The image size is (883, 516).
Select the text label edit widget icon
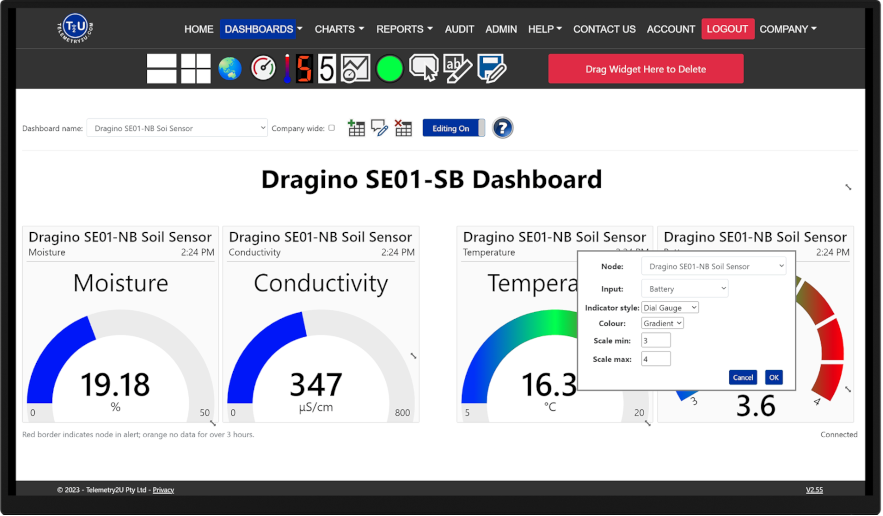pyautogui.click(x=457, y=69)
